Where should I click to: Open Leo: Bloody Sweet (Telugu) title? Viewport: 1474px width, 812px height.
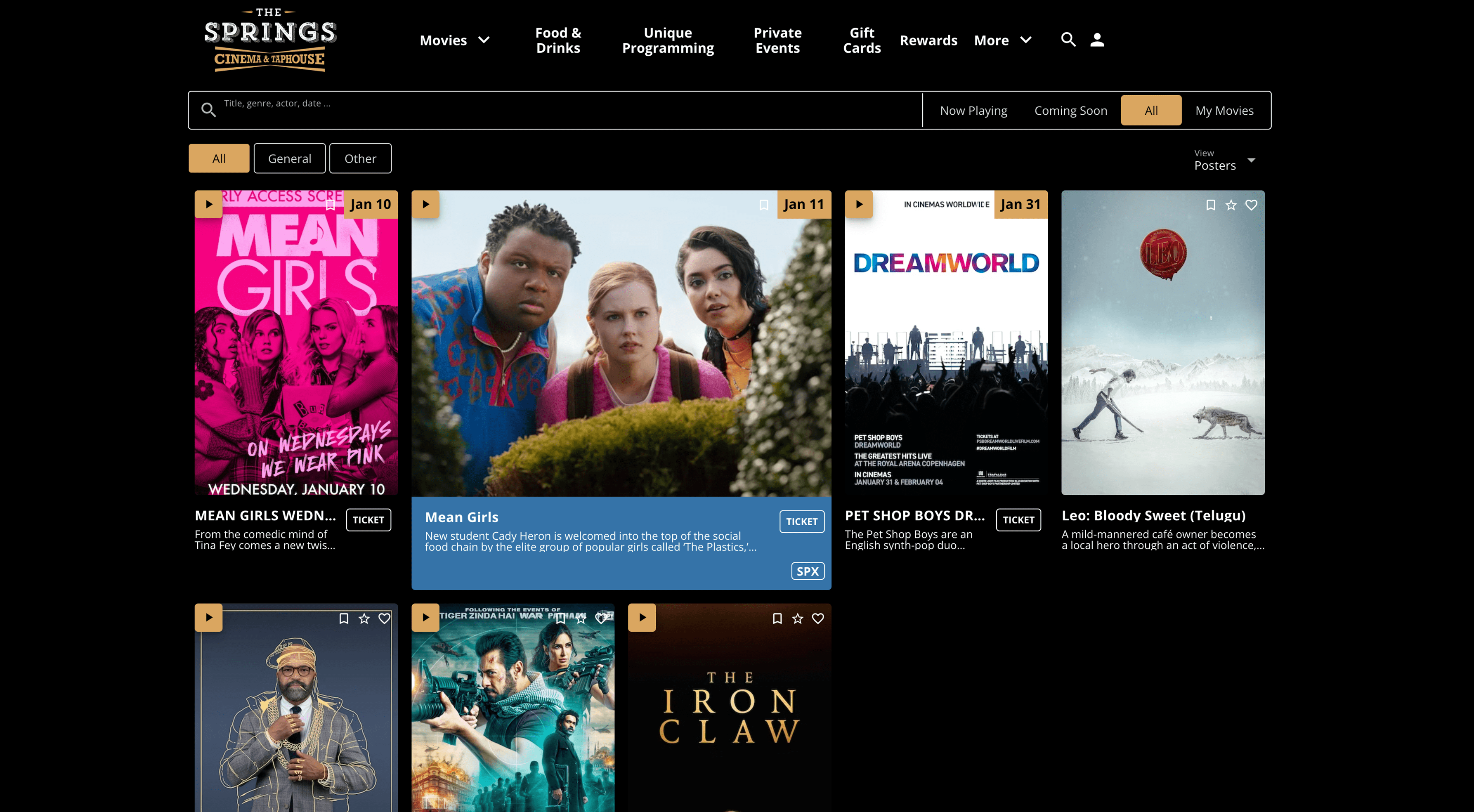tap(1153, 516)
